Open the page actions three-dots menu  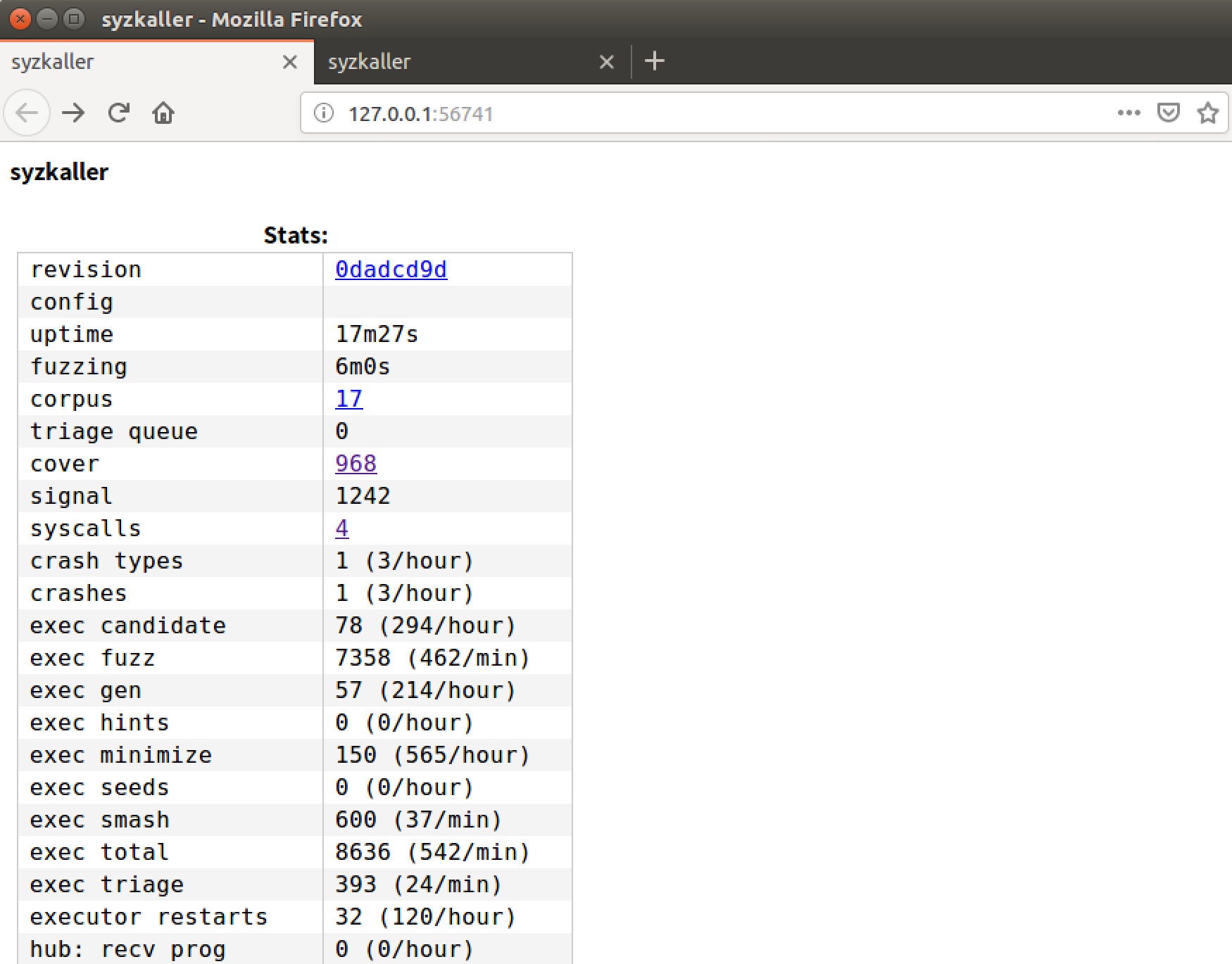point(1129,113)
